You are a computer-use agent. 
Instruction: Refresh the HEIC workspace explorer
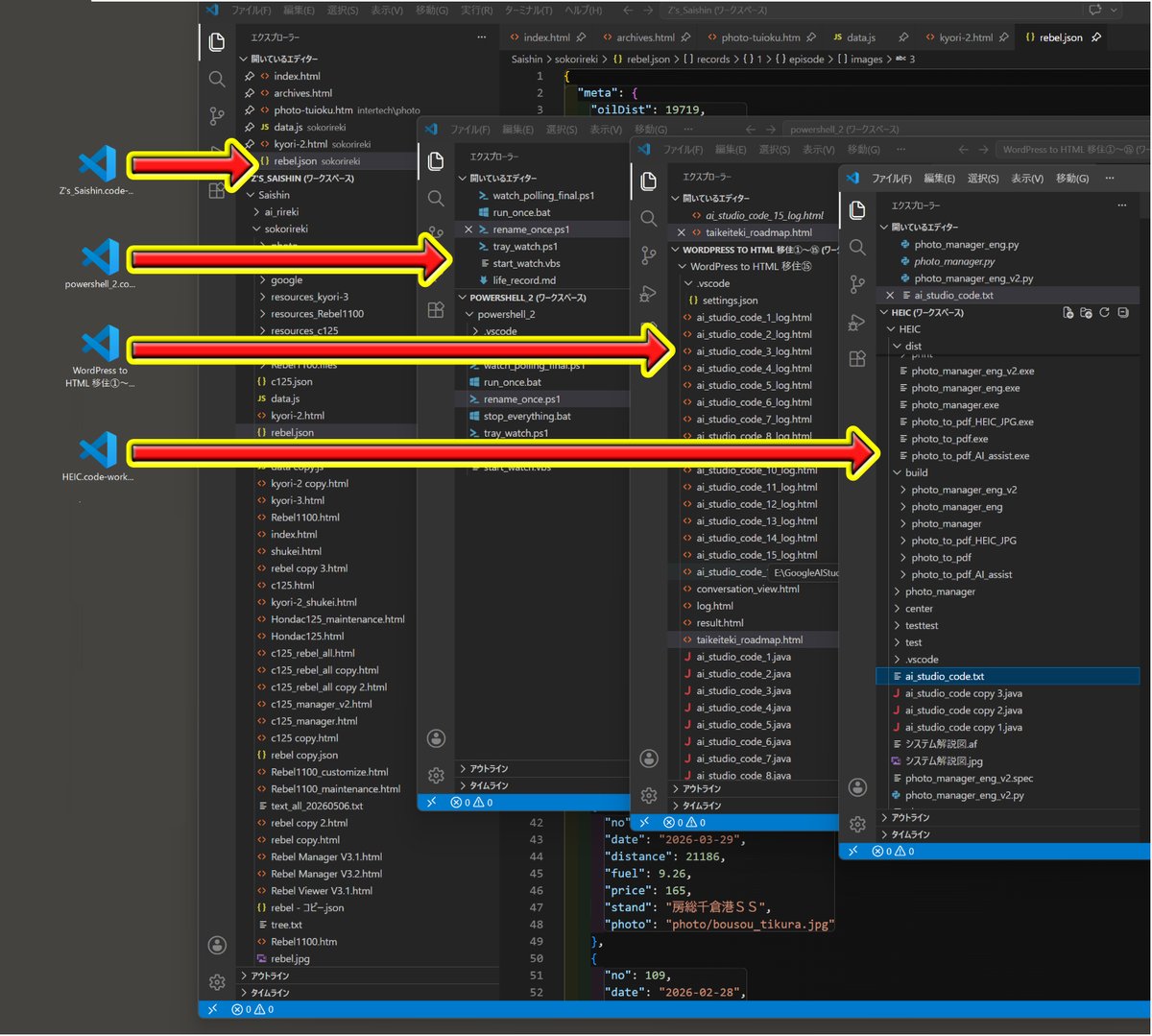[1104, 313]
